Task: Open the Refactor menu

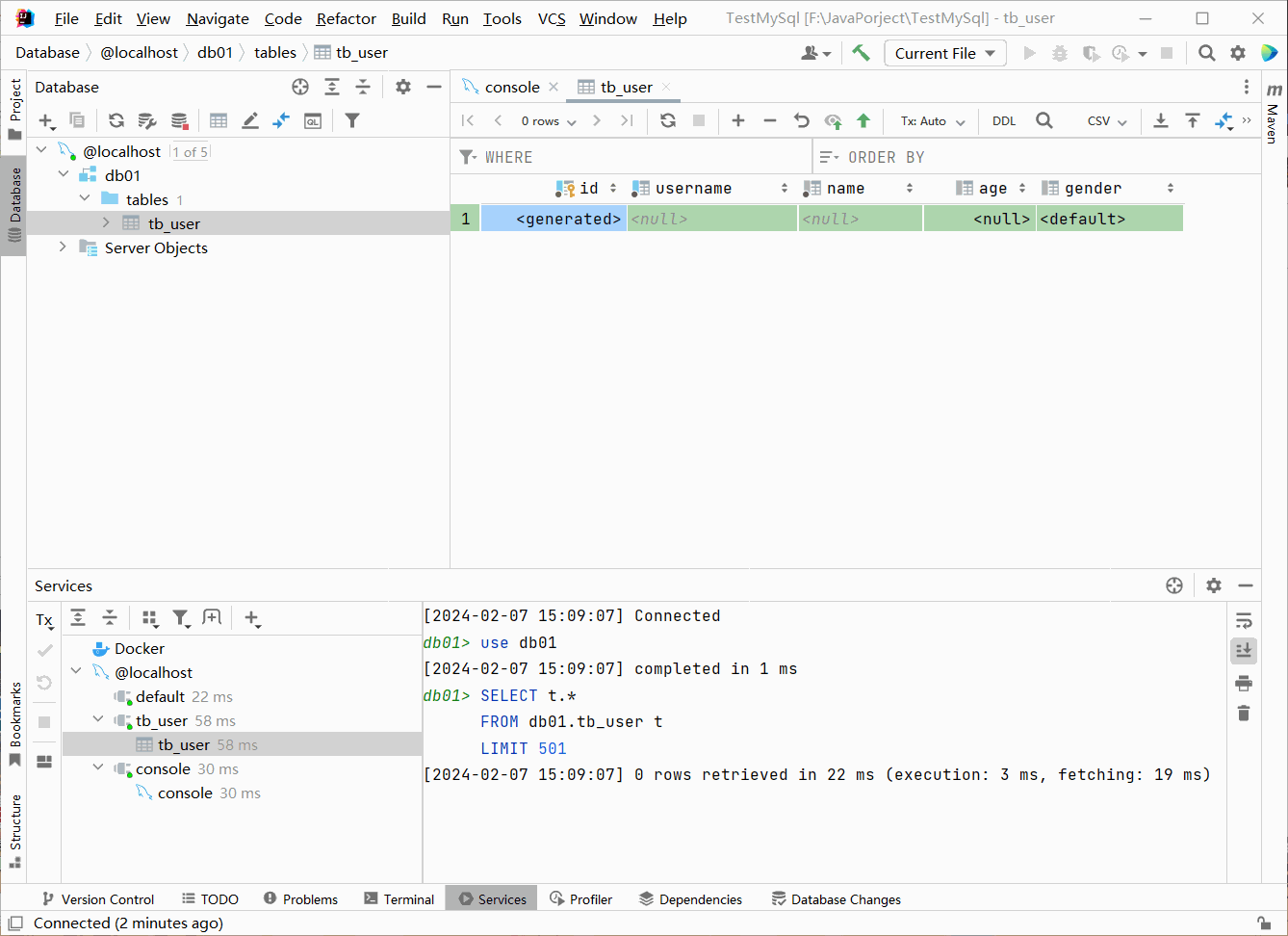Action: pos(346,18)
